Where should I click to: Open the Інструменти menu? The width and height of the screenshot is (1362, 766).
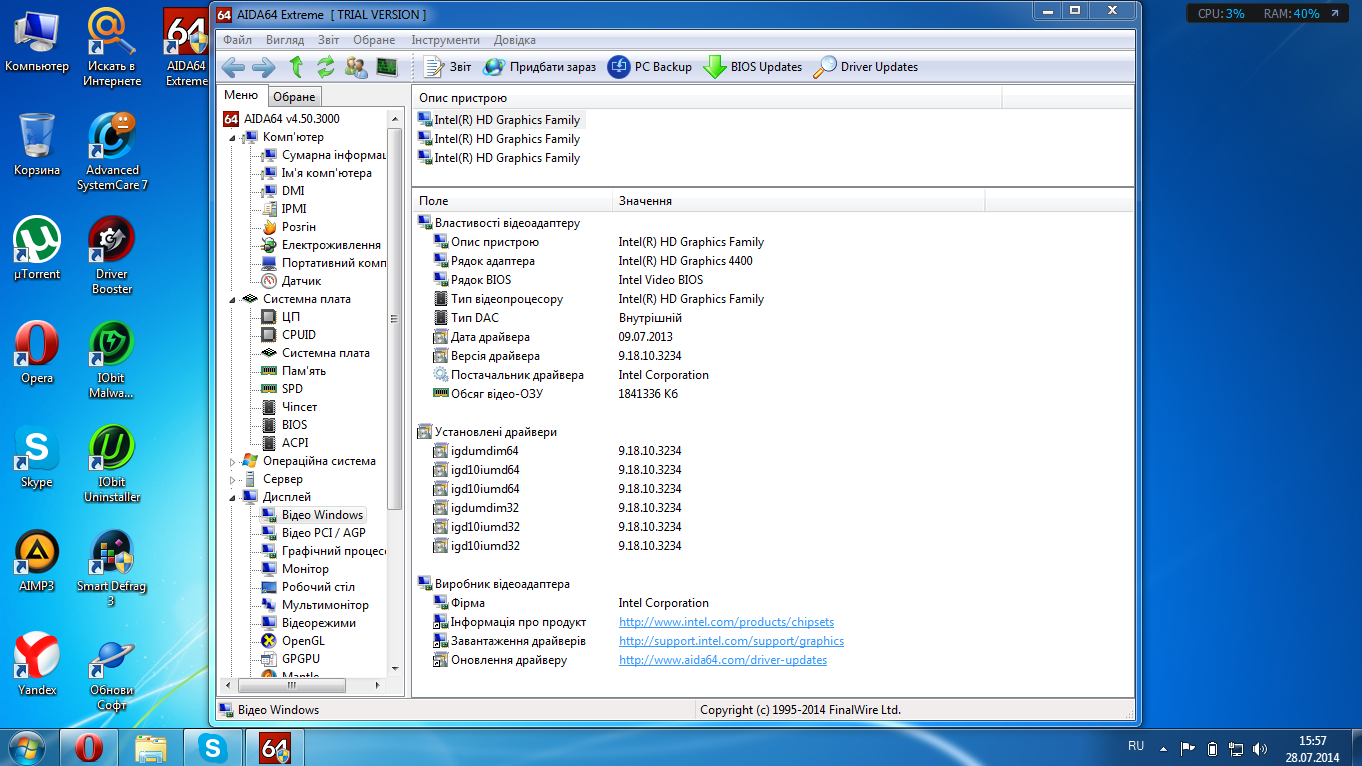coord(445,40)
